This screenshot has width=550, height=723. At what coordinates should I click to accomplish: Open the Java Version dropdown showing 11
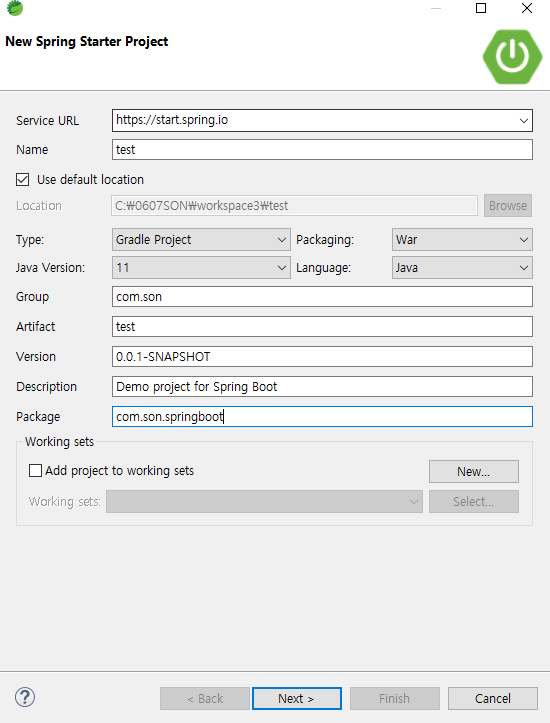point(201,267)
